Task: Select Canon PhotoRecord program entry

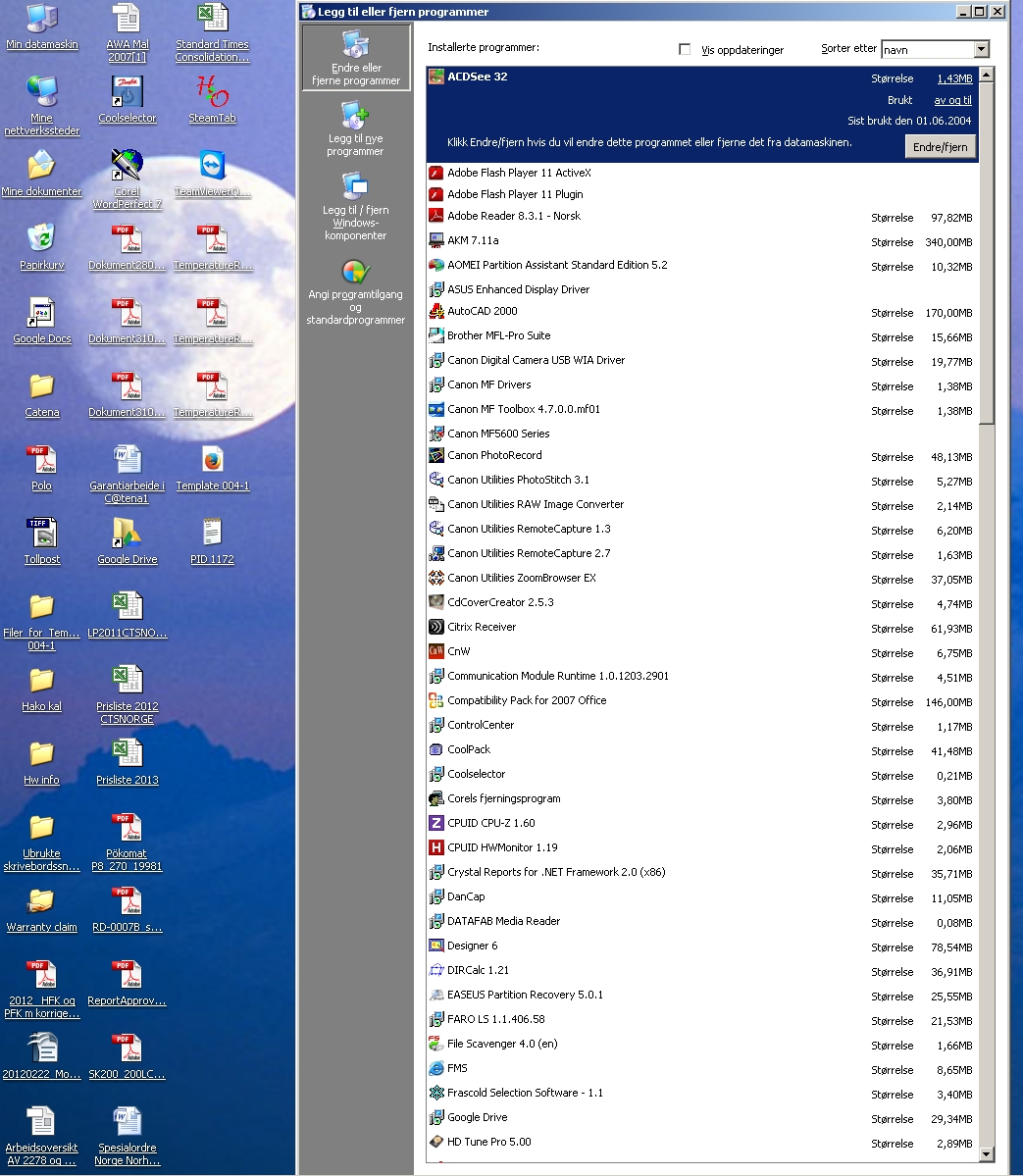Action: point(702,455)
